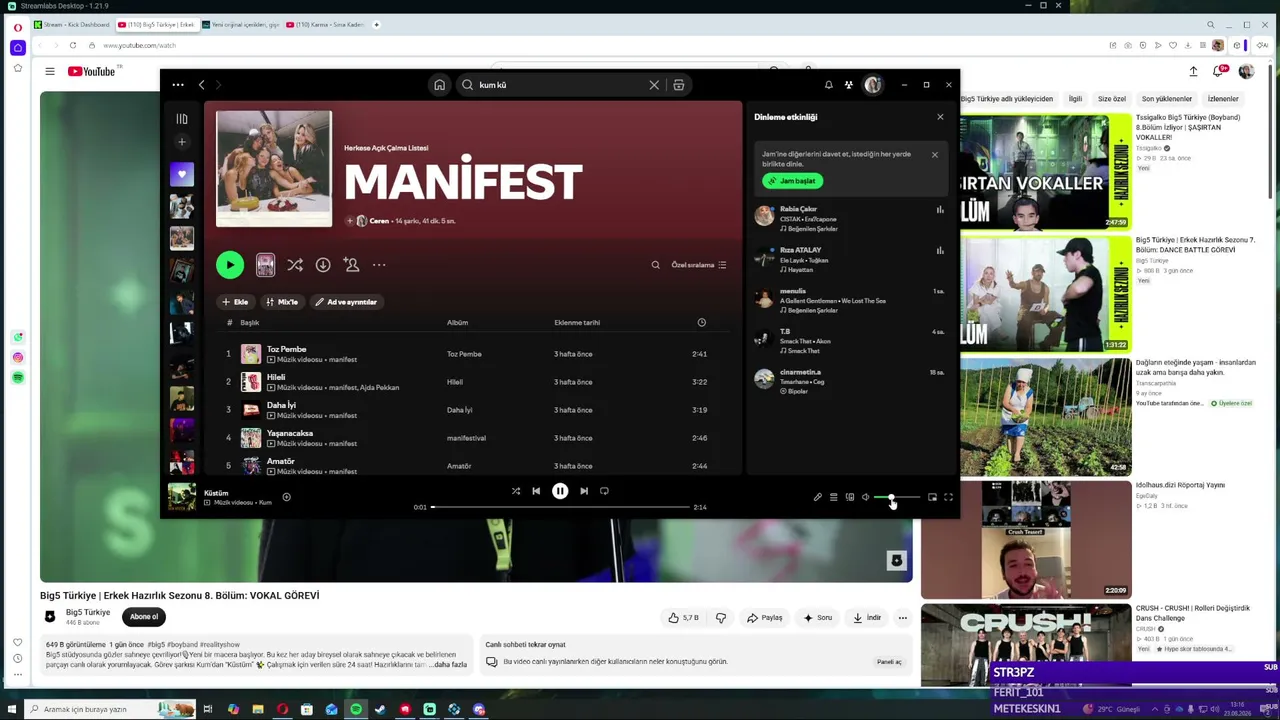Open Spotify from the Windows taskbar
Viewport: 1280px width, 720px height.
coord(356,709)
